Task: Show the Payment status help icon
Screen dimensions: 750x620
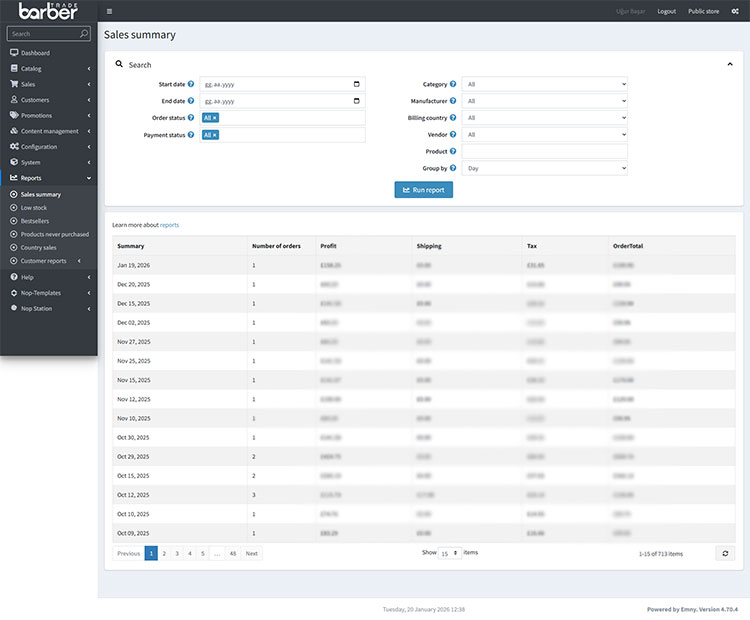Action: click(x=191, y=135)
